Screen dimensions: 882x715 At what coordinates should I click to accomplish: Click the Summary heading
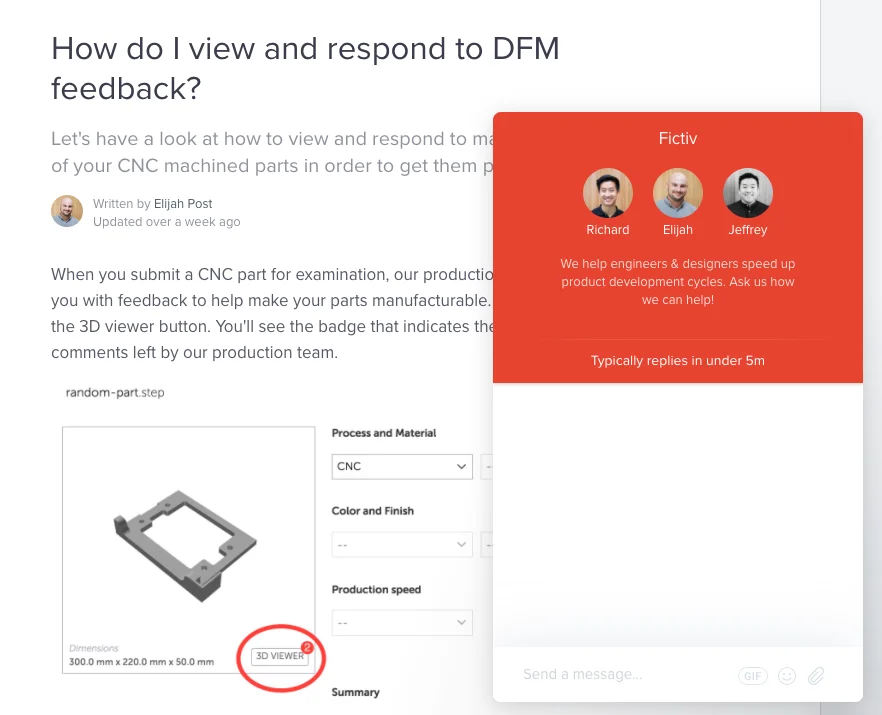point(356,692)
